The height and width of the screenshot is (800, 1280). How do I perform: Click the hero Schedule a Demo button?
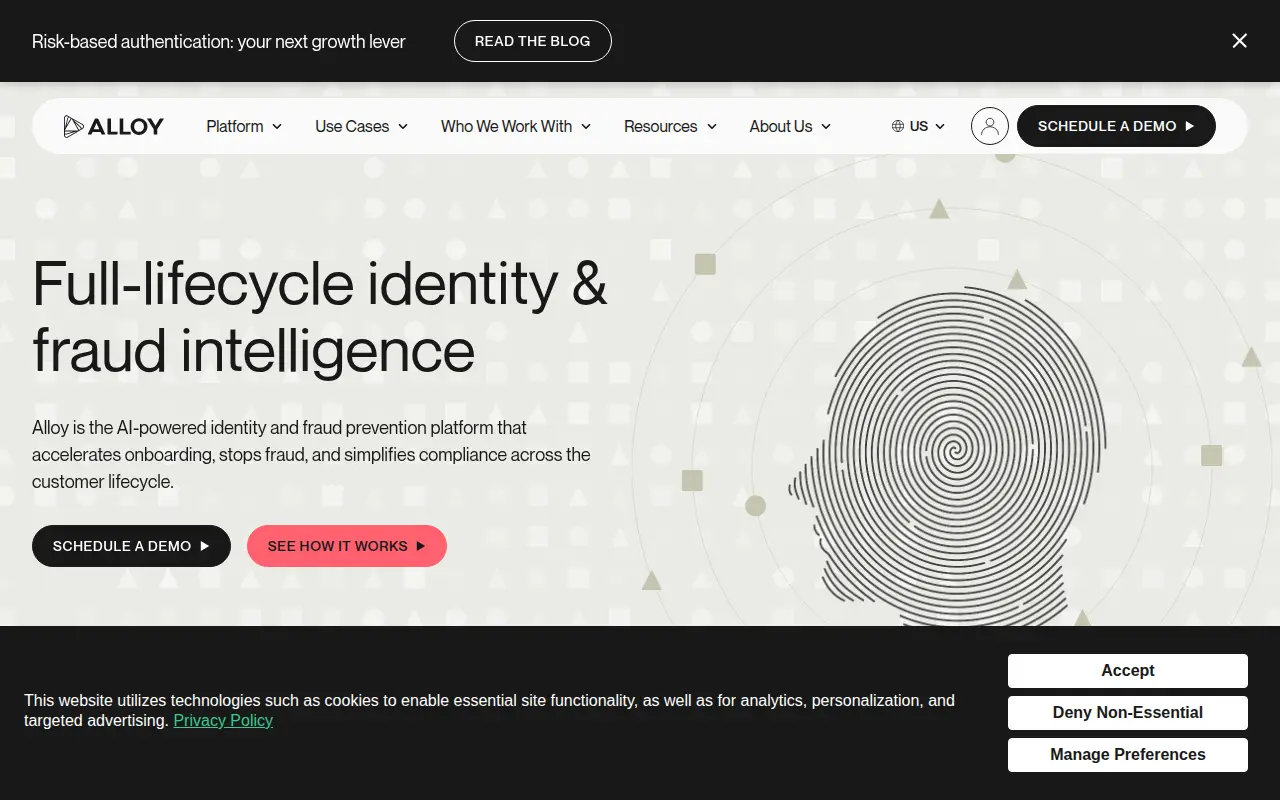click(x=131, y=546)
